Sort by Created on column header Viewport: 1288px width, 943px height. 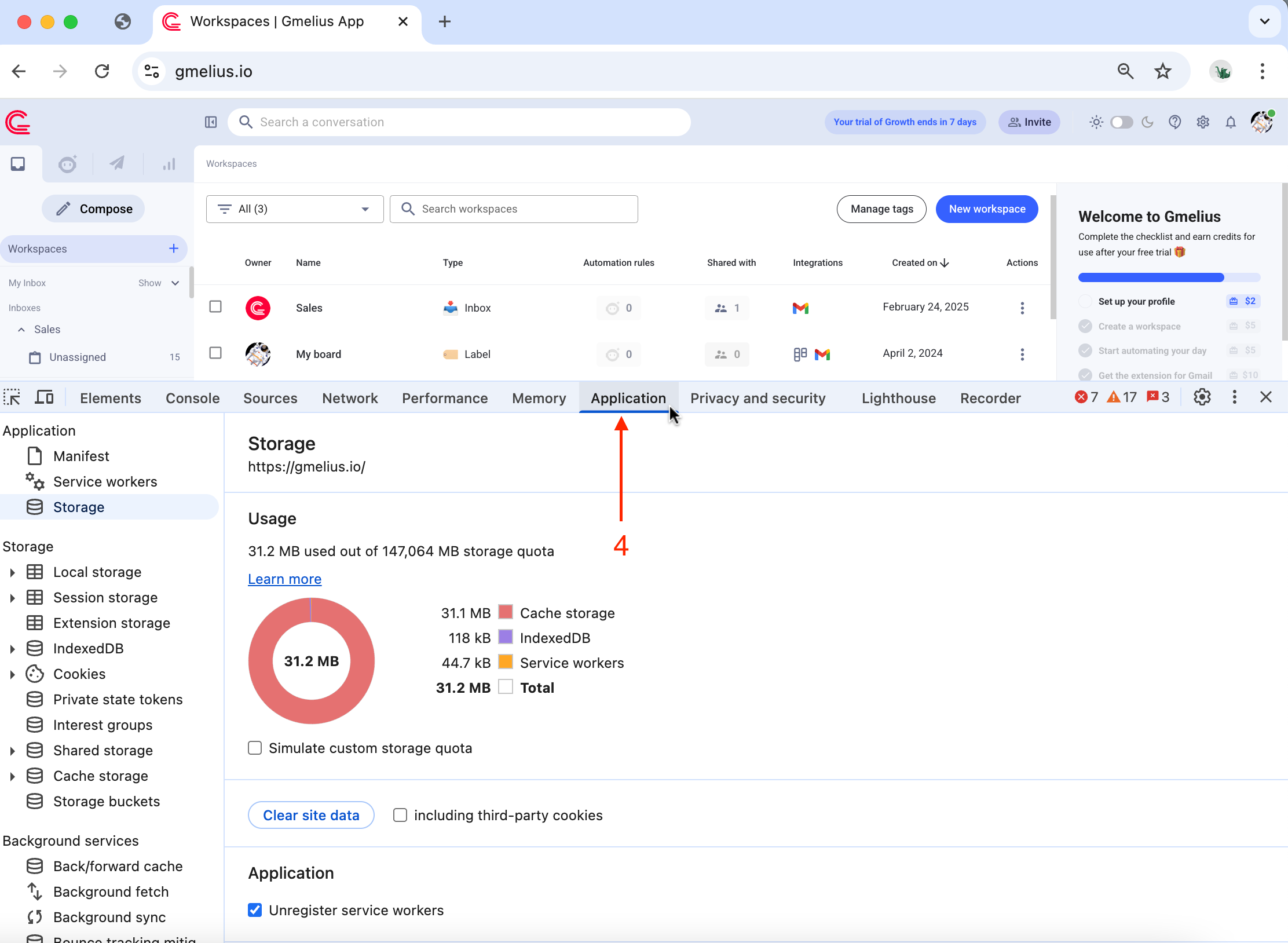920,263
